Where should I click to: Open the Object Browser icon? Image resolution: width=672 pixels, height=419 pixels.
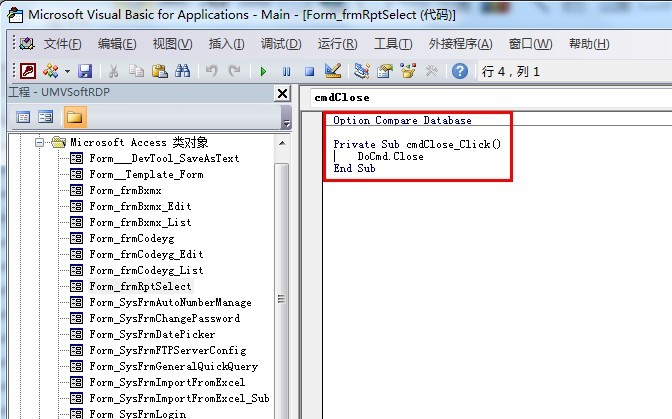408,71
